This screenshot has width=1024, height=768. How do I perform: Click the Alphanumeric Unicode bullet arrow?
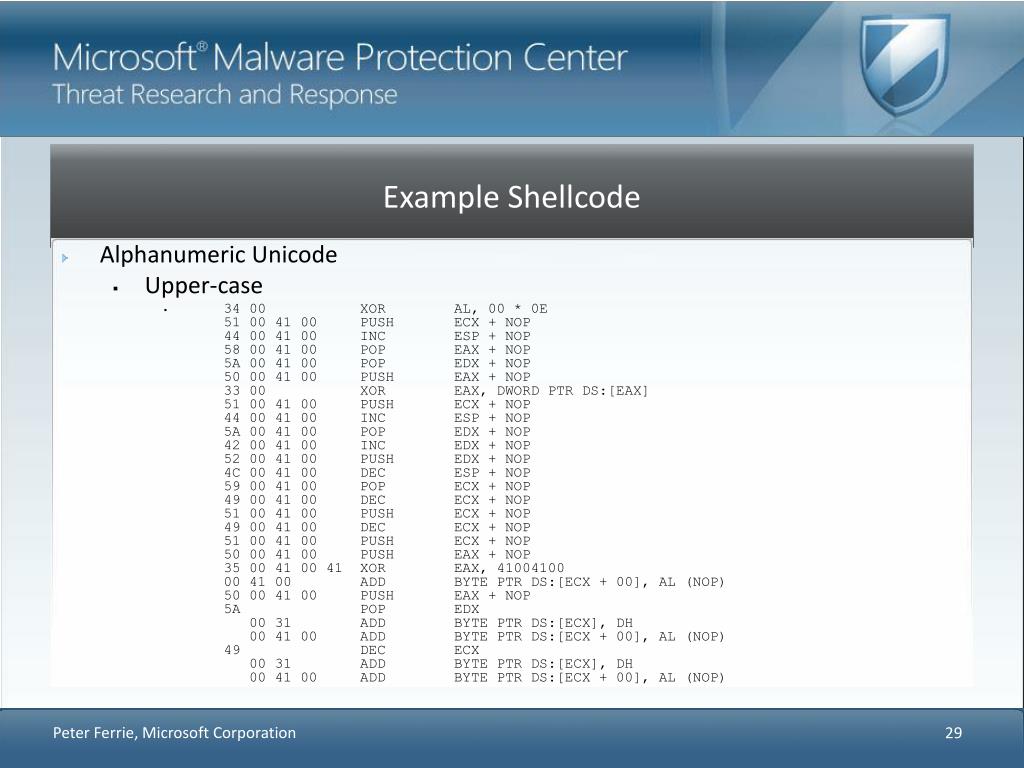65,258
